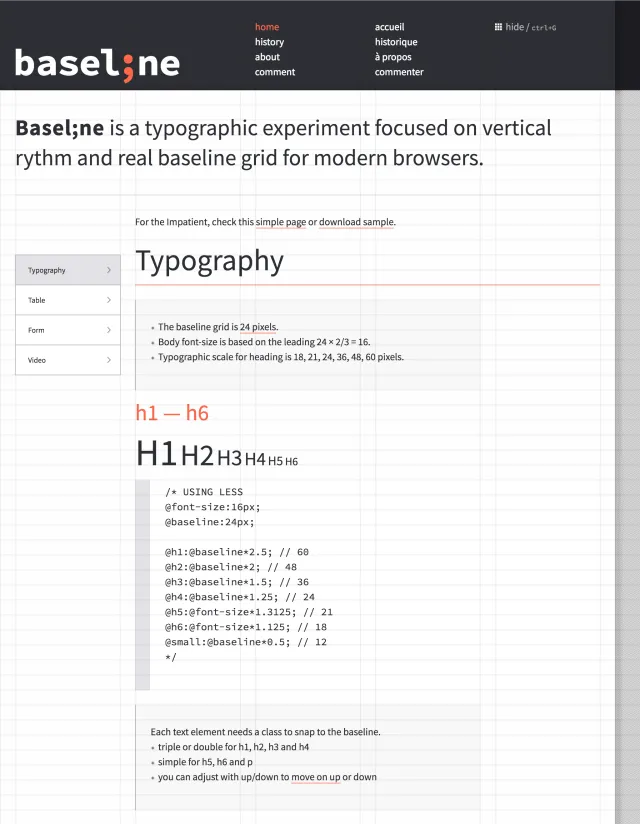Viewport: 640px width, 824px height.
Task: Expand Table sidebar chevron arrow
Action: [x=109, y=300]
